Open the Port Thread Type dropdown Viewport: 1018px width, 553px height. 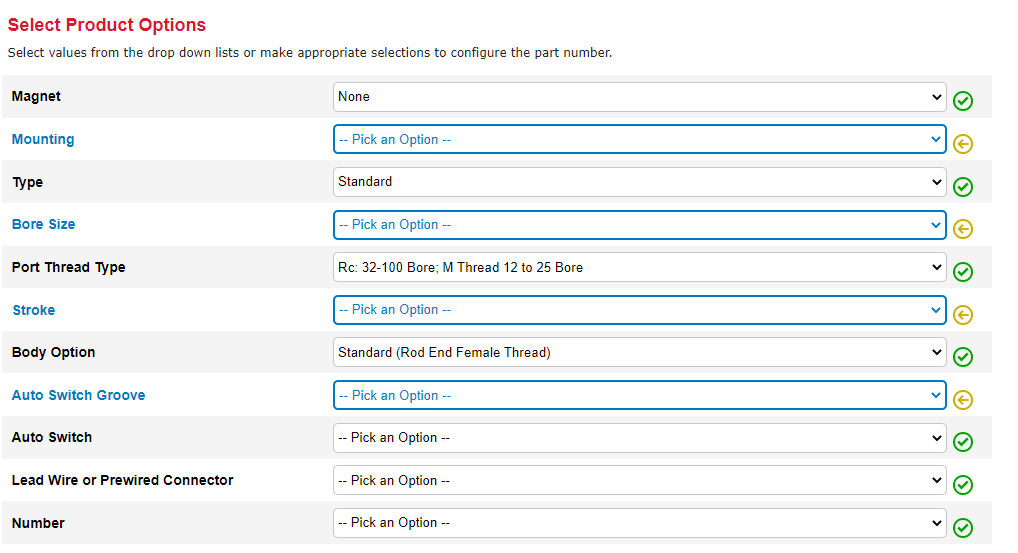pos(640,267)
